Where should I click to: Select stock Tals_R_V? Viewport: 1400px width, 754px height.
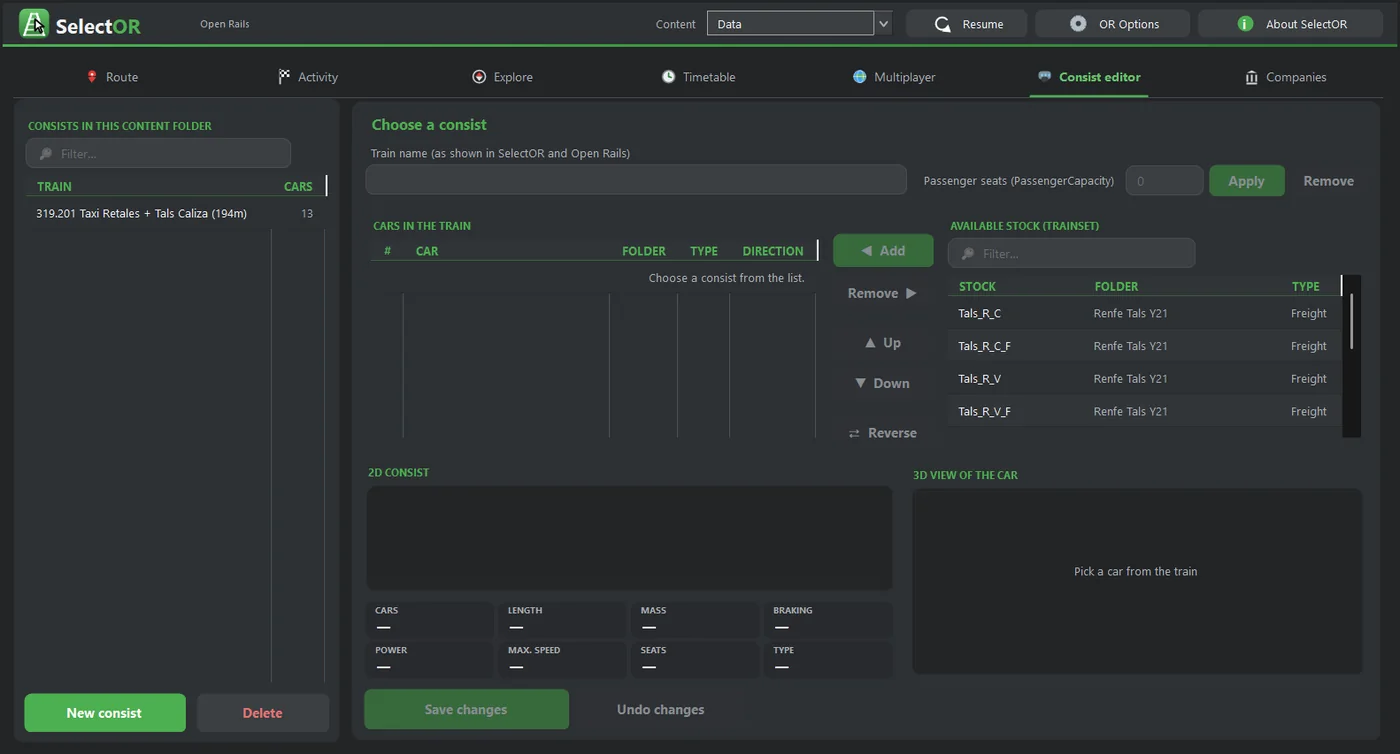1144,379
